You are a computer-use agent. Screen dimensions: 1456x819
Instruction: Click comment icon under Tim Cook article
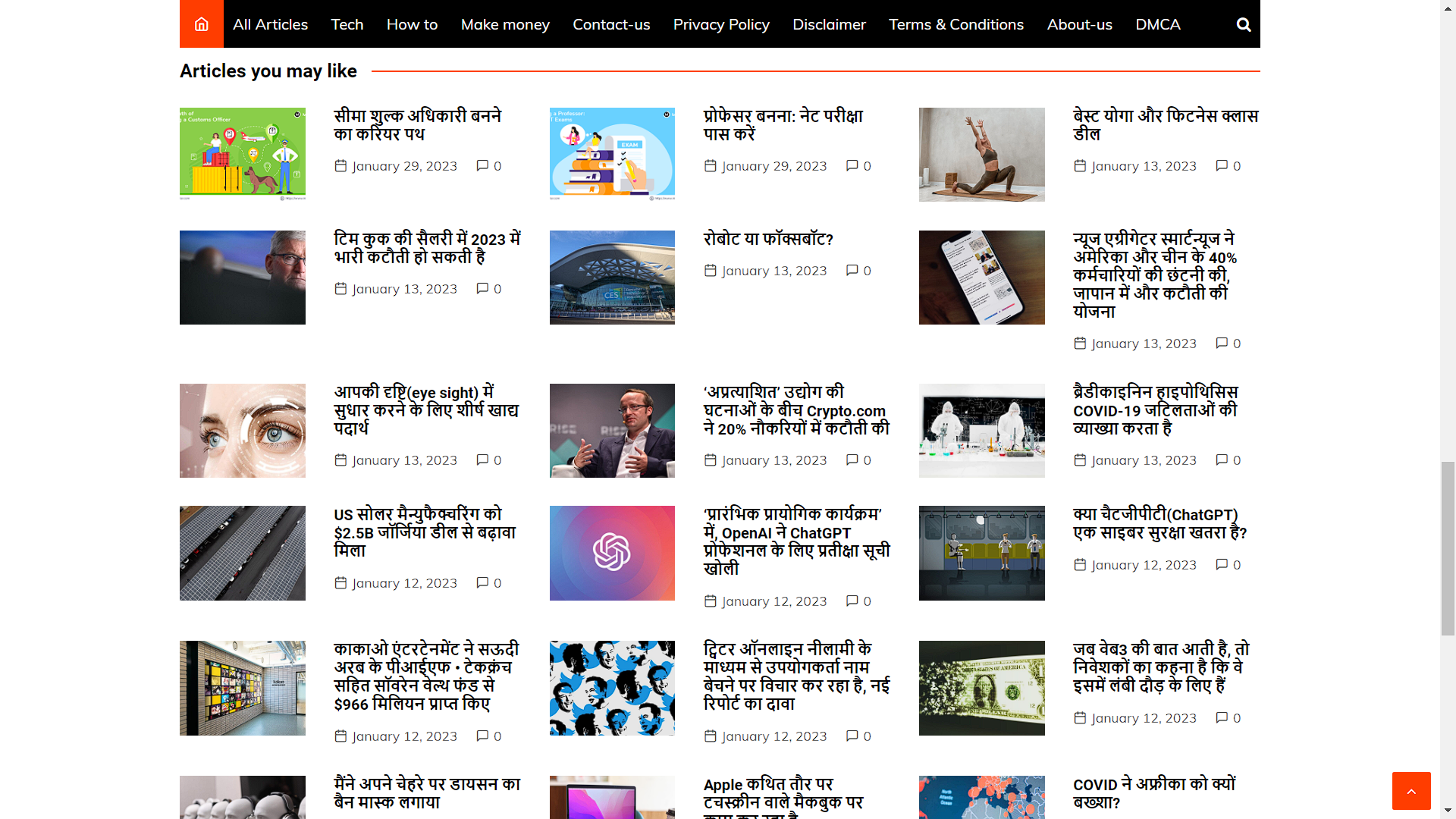[482, 288]
